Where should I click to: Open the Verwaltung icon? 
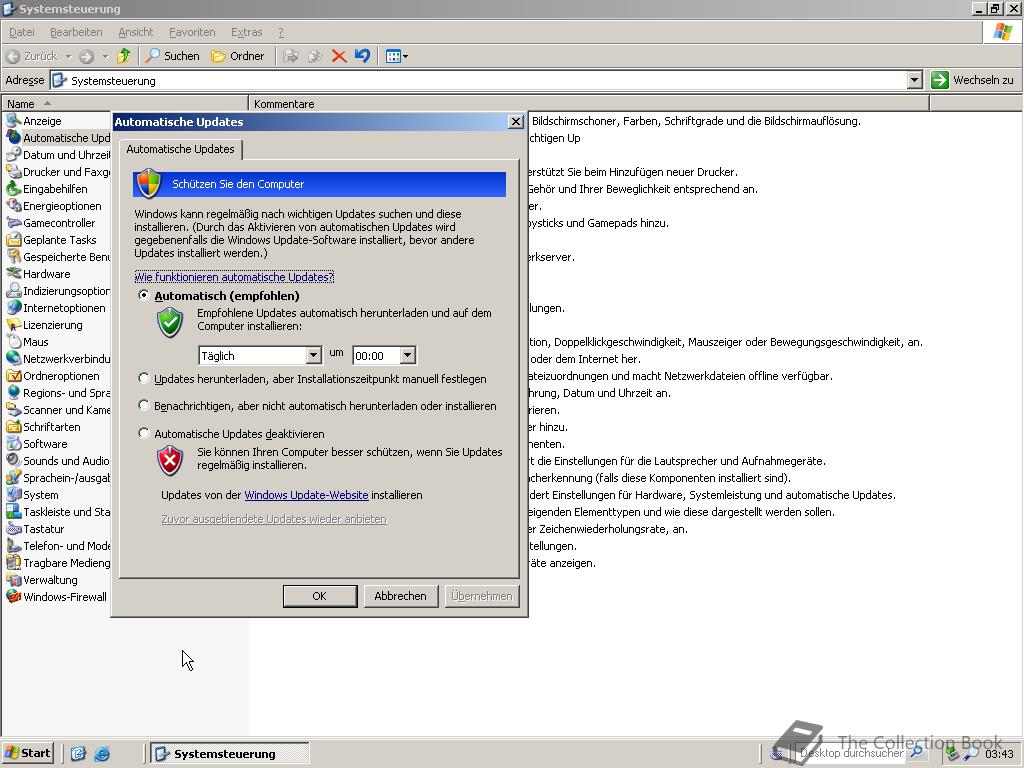tap(14, 579)
